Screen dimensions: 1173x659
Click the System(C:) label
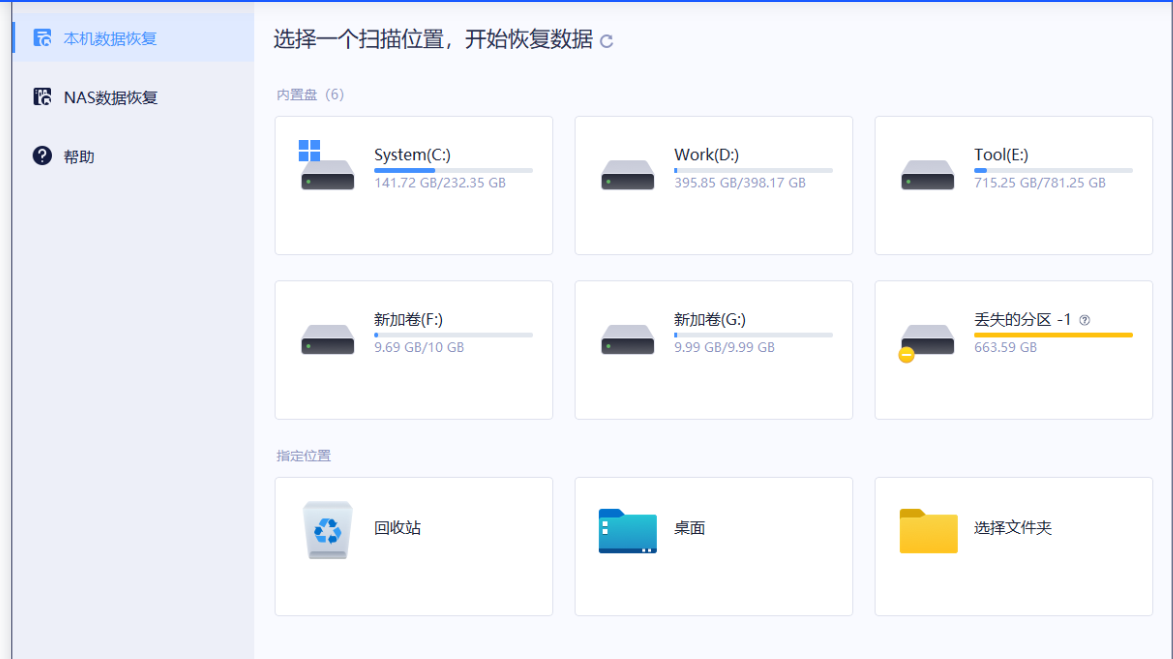[x=412, y=155]
